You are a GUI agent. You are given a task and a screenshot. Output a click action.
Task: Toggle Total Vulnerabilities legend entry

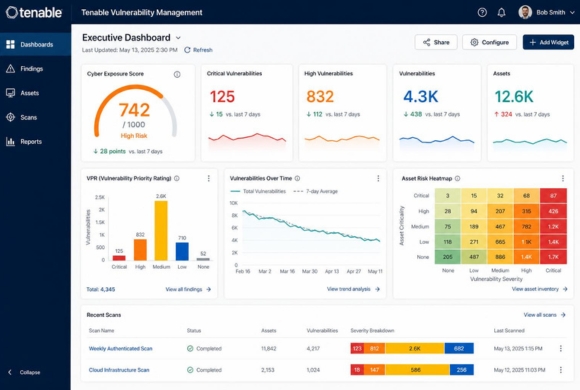[x=258, y=191]
